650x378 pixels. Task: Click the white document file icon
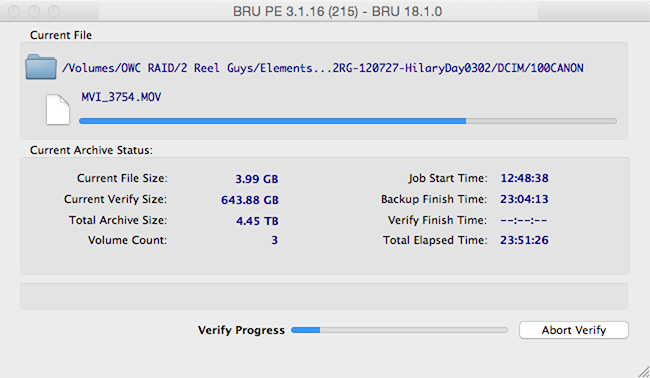pos(58,110)
